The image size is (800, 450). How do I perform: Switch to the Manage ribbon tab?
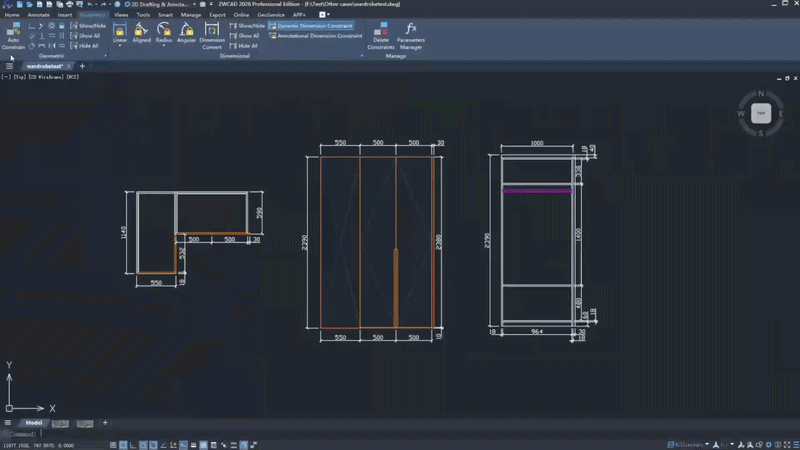(x=190, y=15)
